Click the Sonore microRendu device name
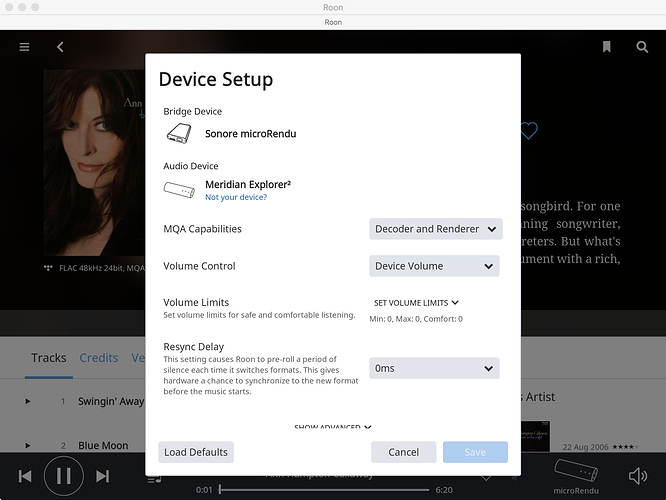 251,134
